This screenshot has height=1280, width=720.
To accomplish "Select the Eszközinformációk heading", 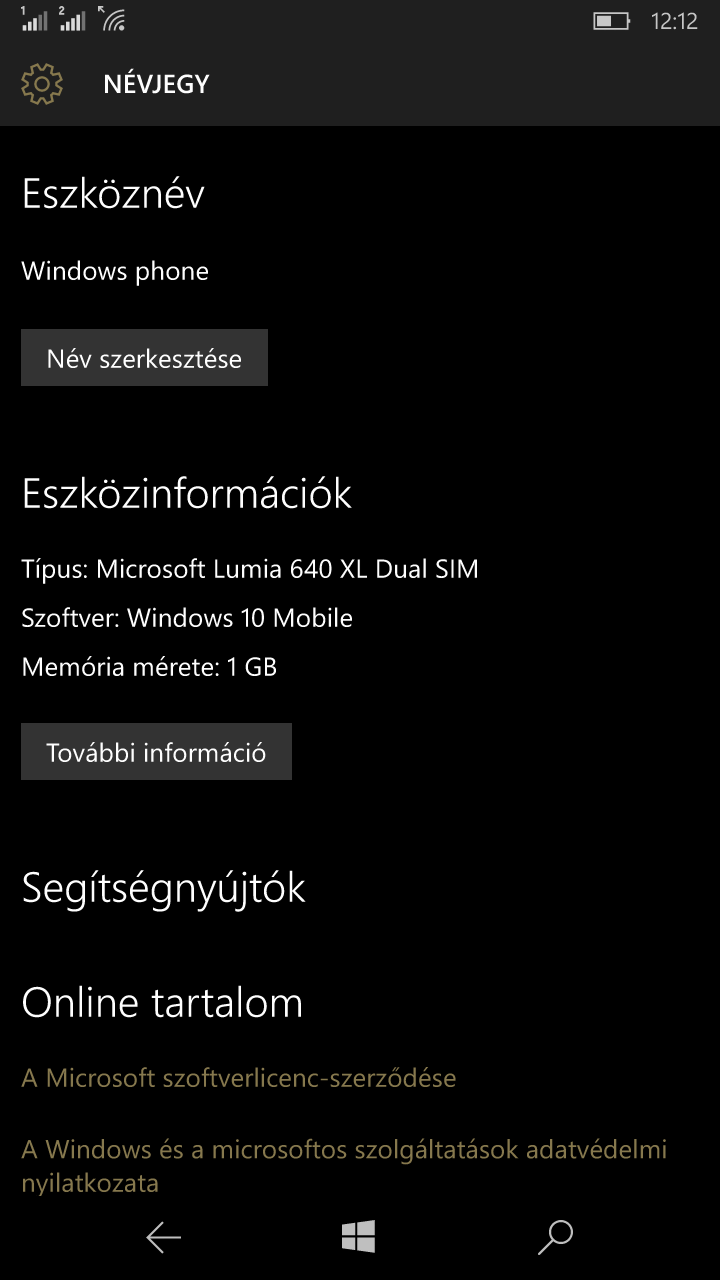I will pos(187,493).
